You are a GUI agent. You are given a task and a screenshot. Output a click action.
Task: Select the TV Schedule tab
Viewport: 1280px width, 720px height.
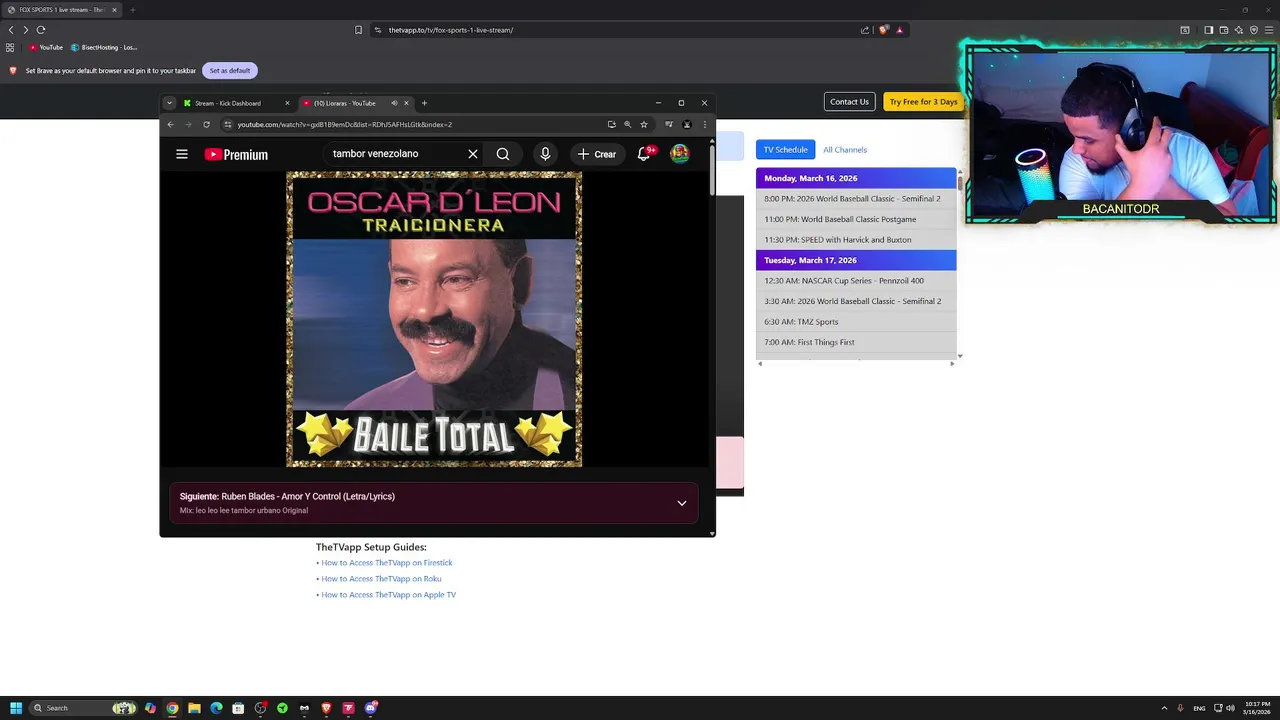tap(786, 149)
